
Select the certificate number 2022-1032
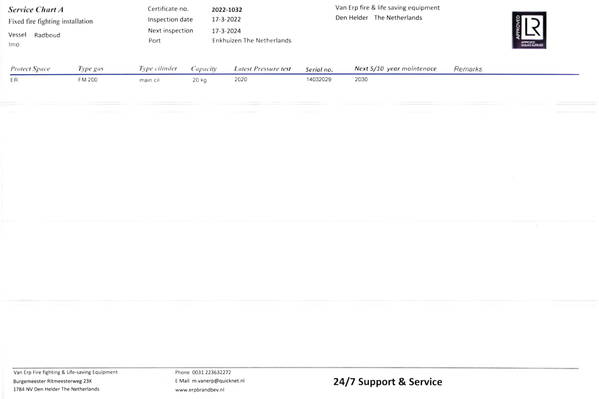coord(227,10)
